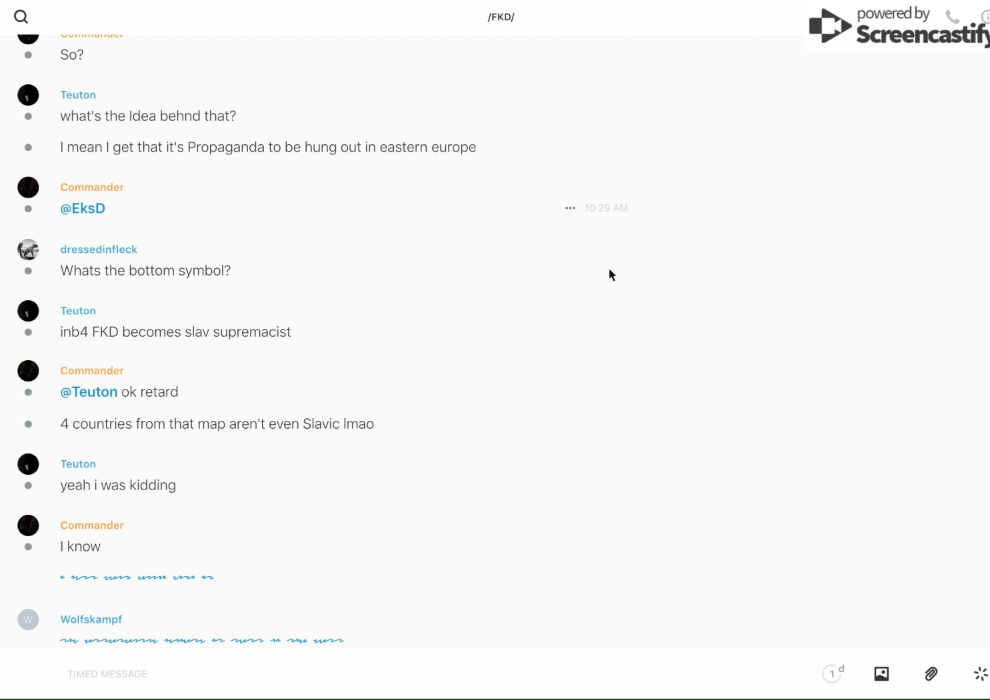Open the conversation search
Screen dimensions: 990x700
coord(21,17)
